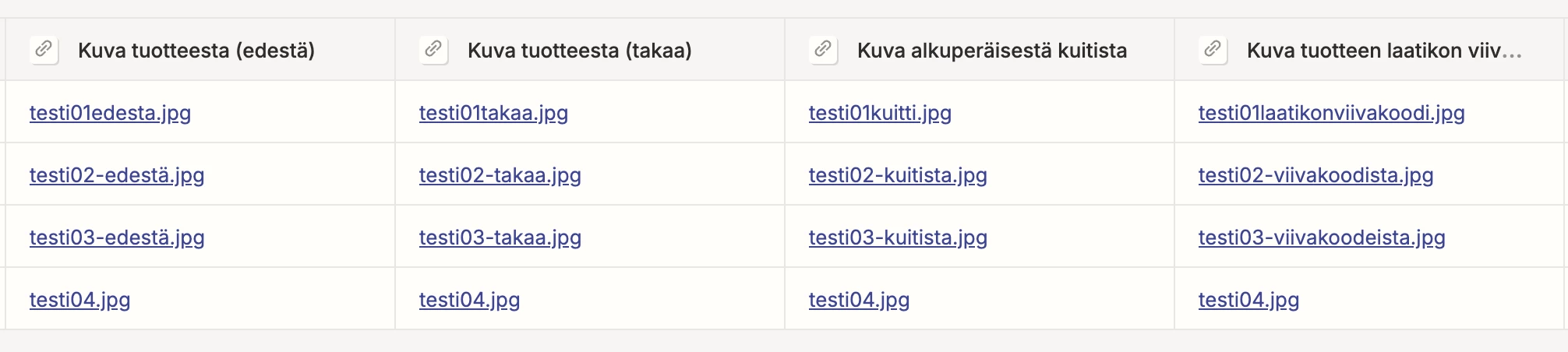Open testi01edesta.jpg attachment link
Screen dimensions: 1568x352
[x=110, y=113]
